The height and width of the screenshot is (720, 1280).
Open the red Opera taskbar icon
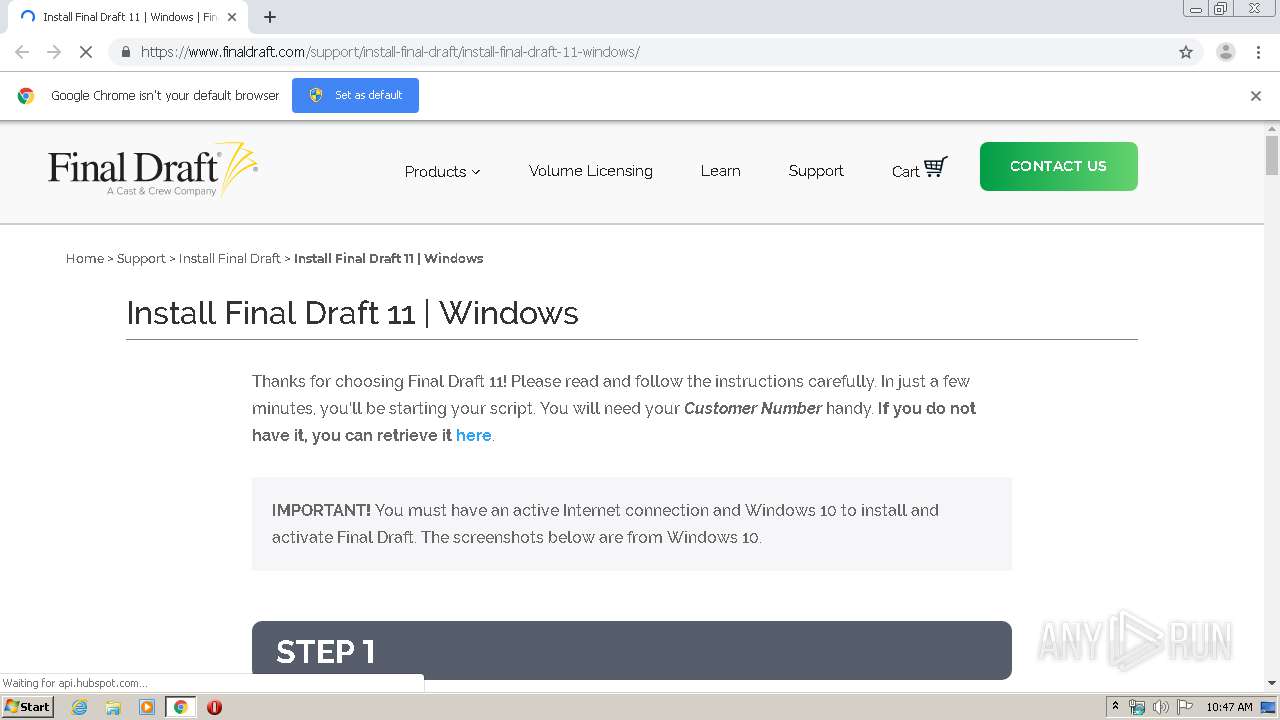click(214, 707)
